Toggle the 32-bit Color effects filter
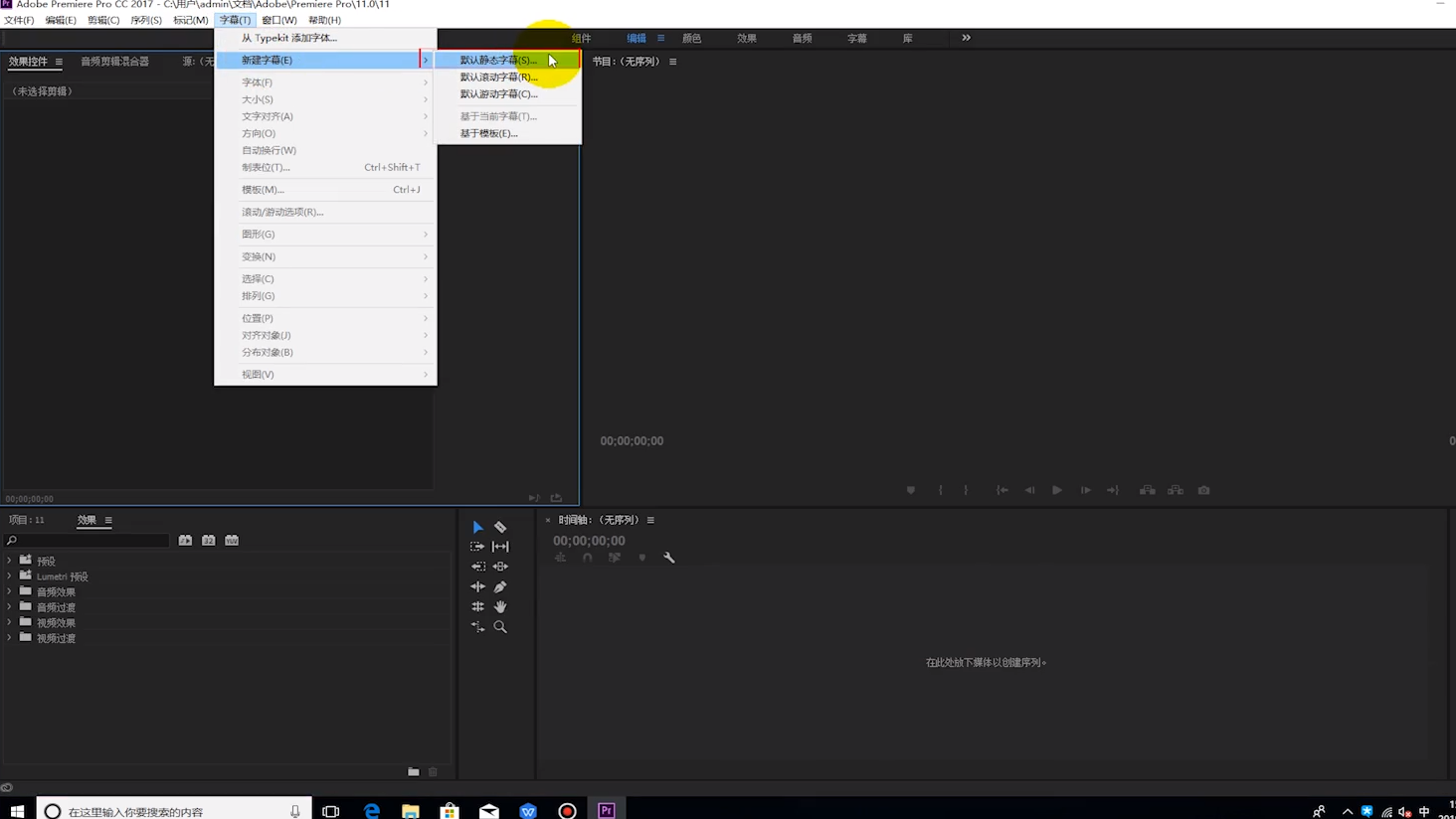This screenshot has height=819, width=1456. point(209,540)
